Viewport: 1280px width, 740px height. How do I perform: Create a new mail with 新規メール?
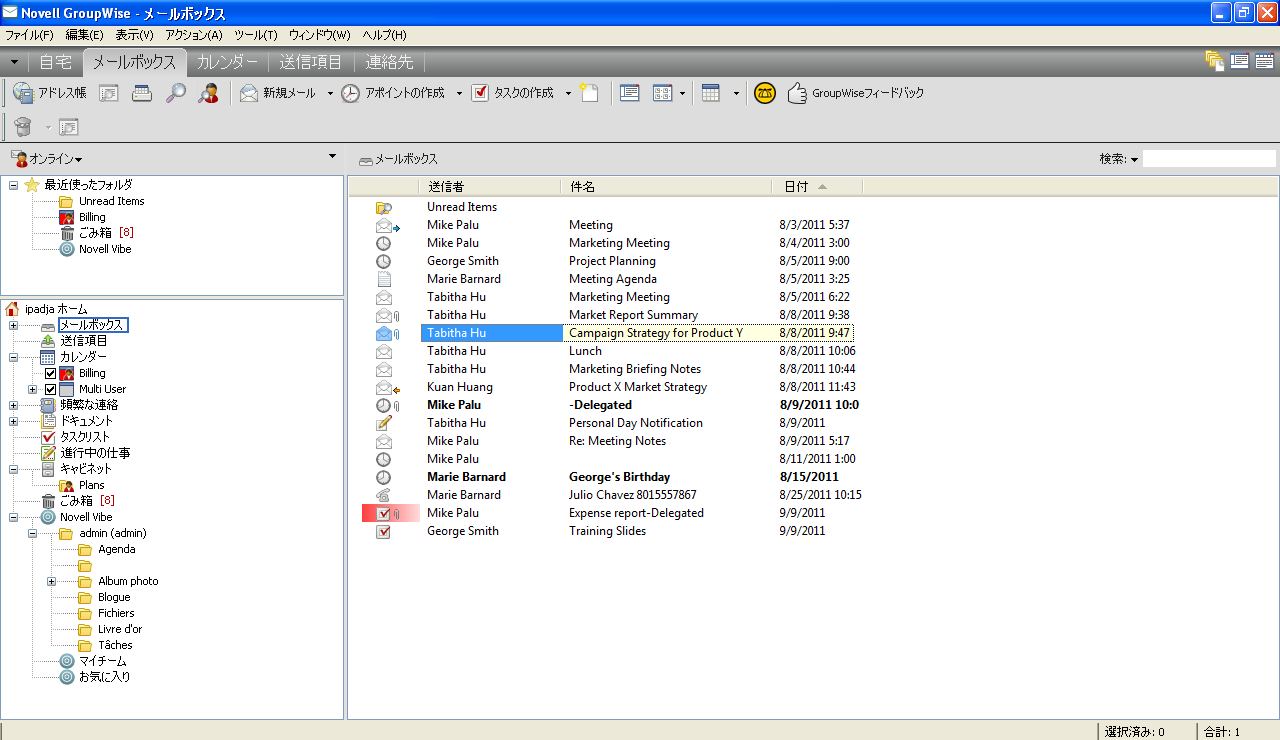[277, 93]
